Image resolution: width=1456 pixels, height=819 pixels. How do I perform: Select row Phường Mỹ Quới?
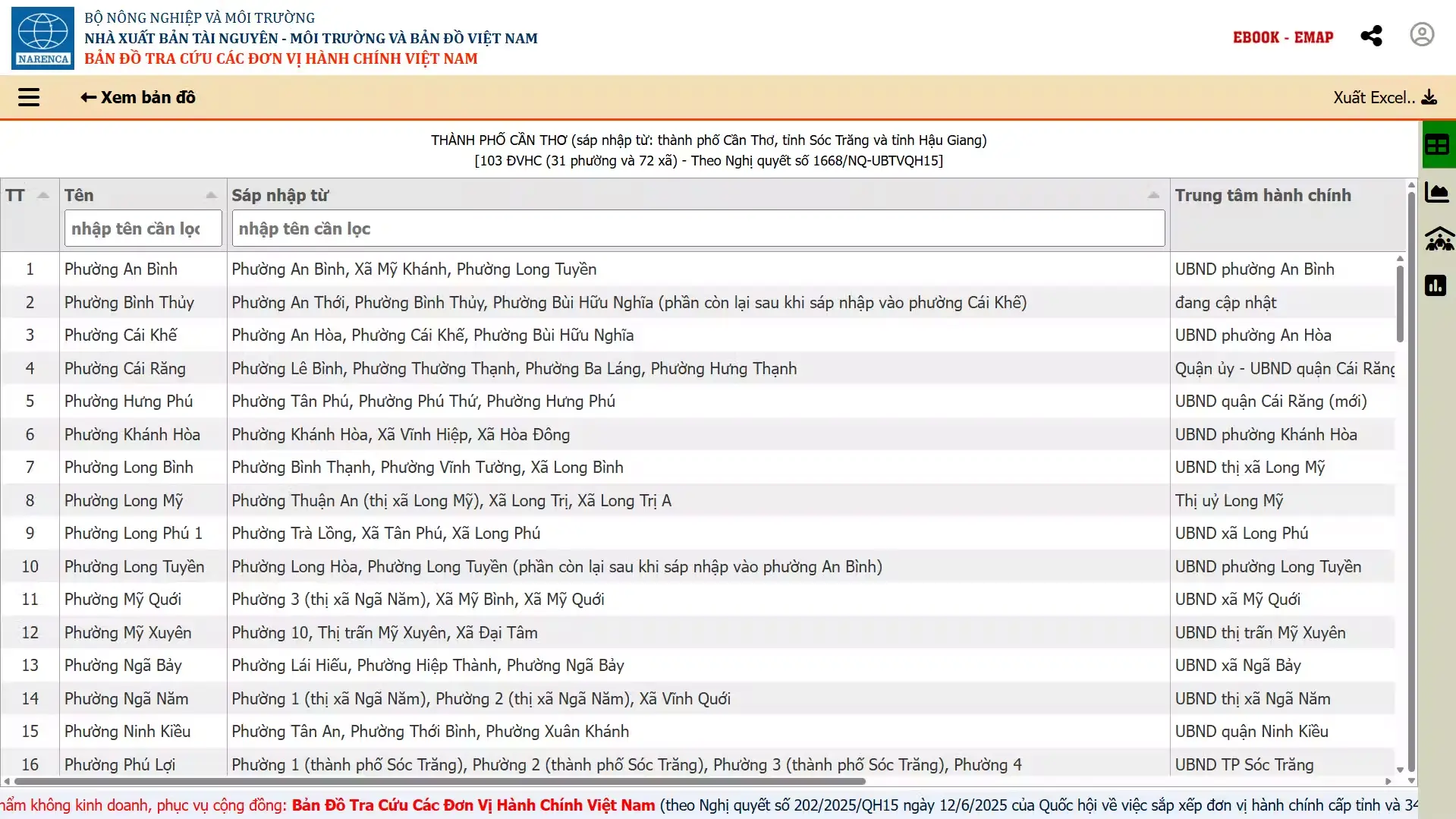[x=698, y=599]
